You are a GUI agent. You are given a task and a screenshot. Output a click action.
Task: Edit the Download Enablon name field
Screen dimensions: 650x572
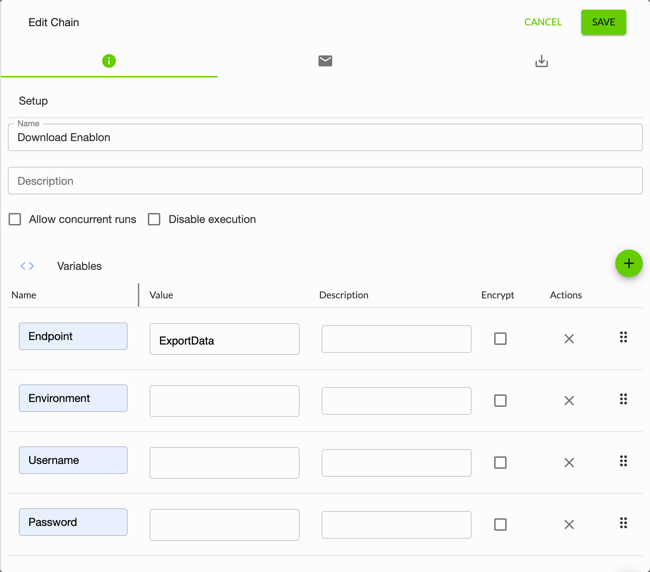pyautogui.click(x=325, y=138)
